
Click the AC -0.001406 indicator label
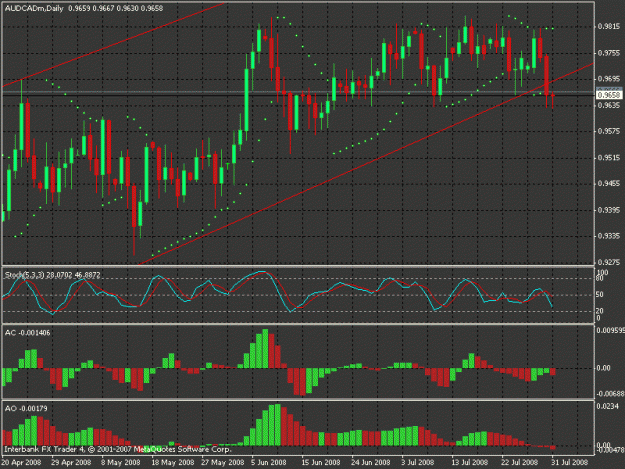tap(28, 333)
